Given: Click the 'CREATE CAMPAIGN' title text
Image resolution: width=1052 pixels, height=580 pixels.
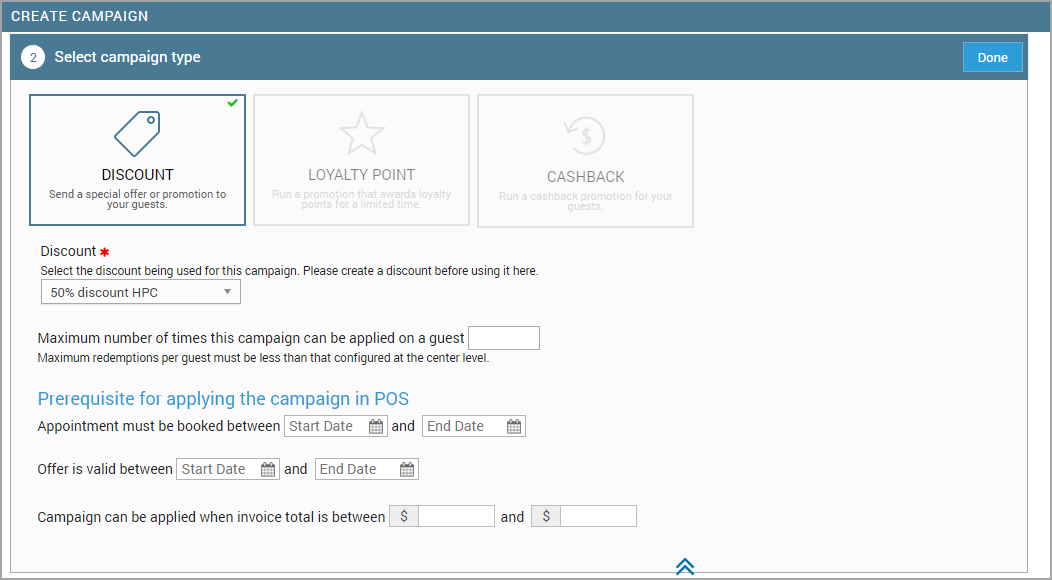Looking at the screenshot, I should pyautogui.click(x=80, y=16).
